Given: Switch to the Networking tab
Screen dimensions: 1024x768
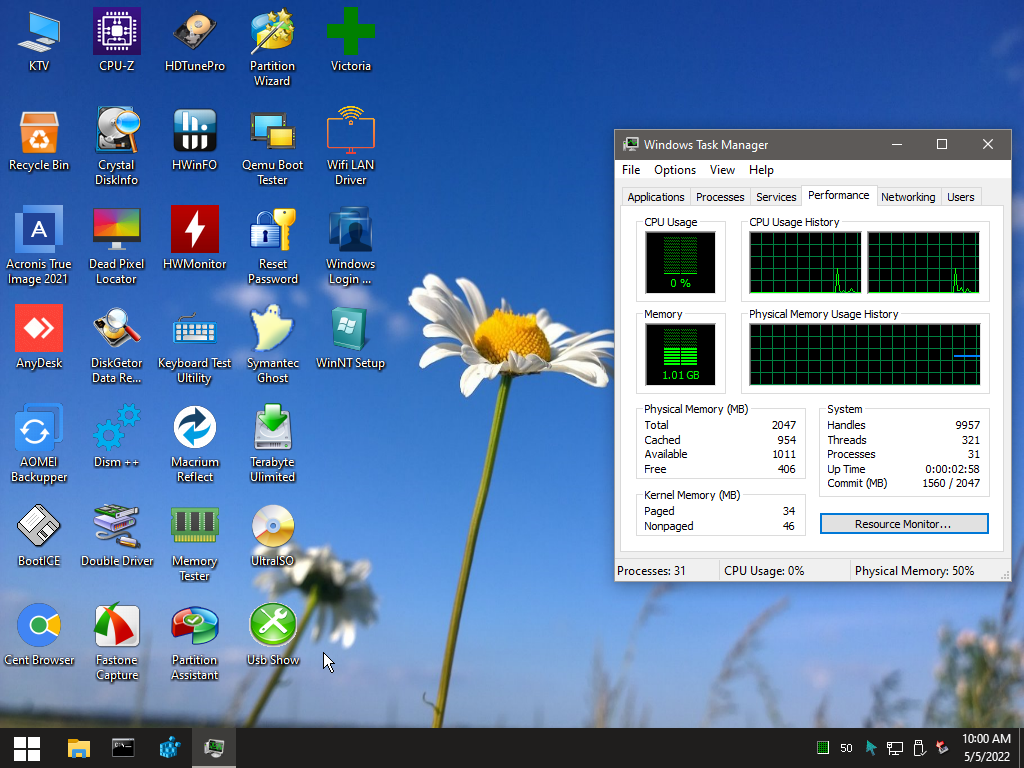Looking at the screenshot, I should [x=908, y=197].
